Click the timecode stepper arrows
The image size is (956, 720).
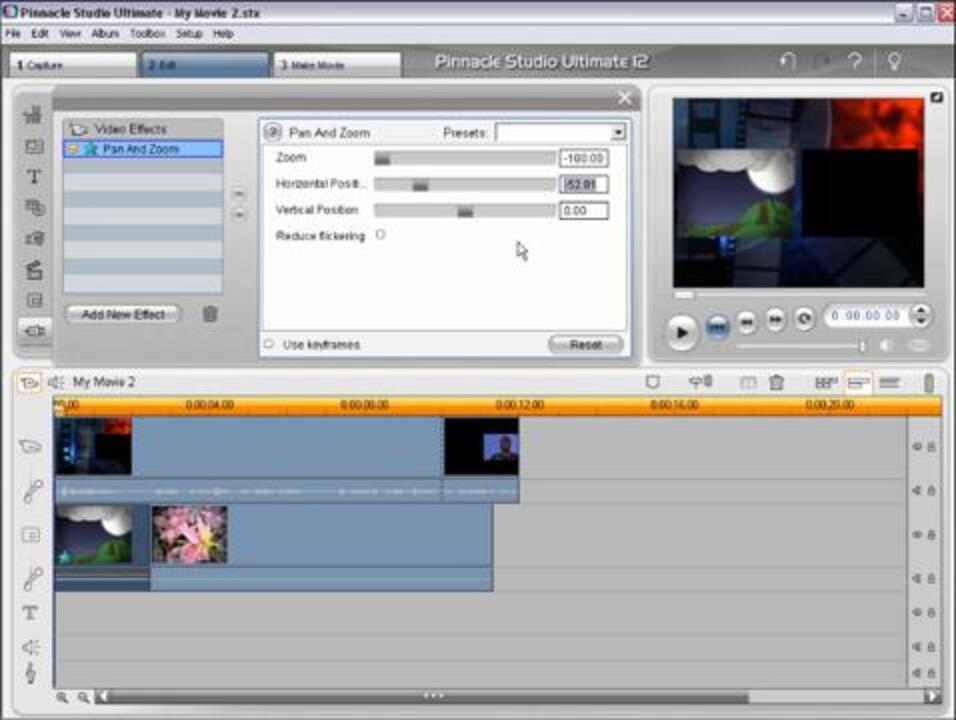[920, 315]
